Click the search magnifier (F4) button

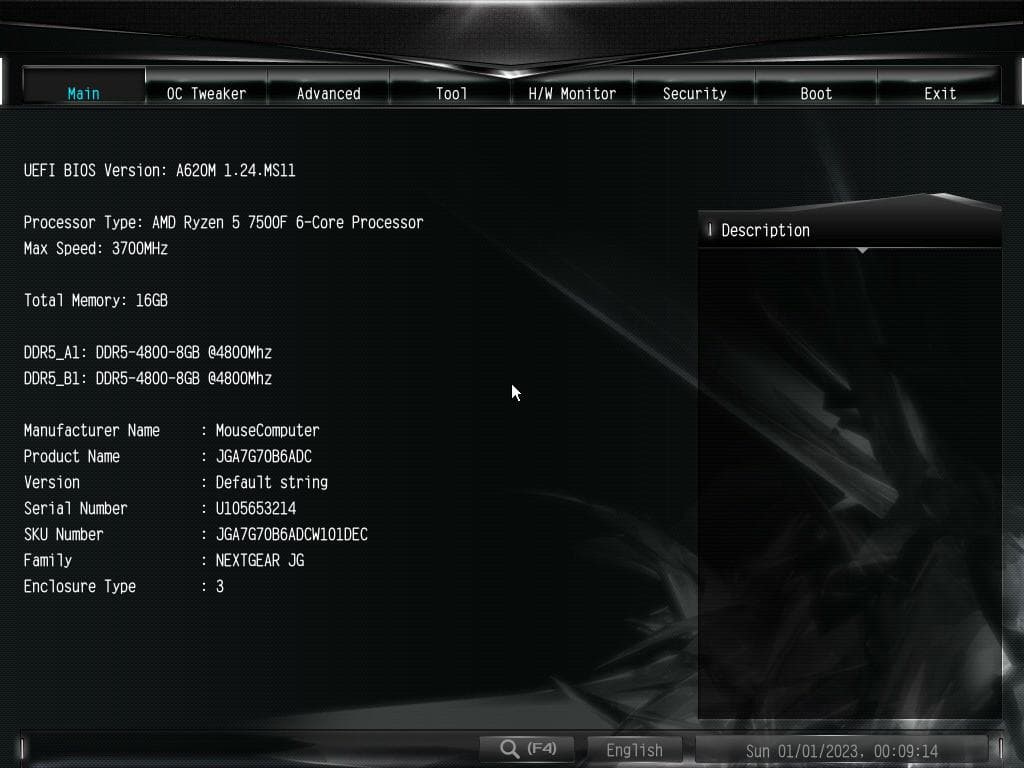tap(528, 749)
